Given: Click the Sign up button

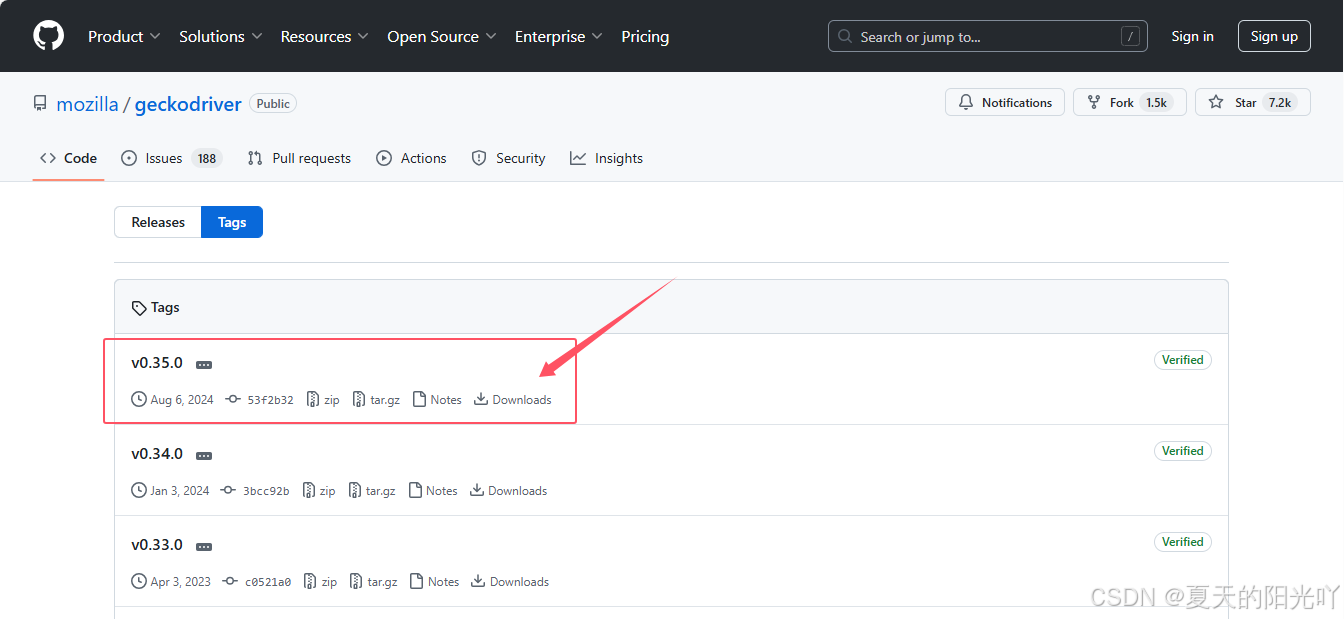Looking at the screenshot, I should coord(1274,36).
